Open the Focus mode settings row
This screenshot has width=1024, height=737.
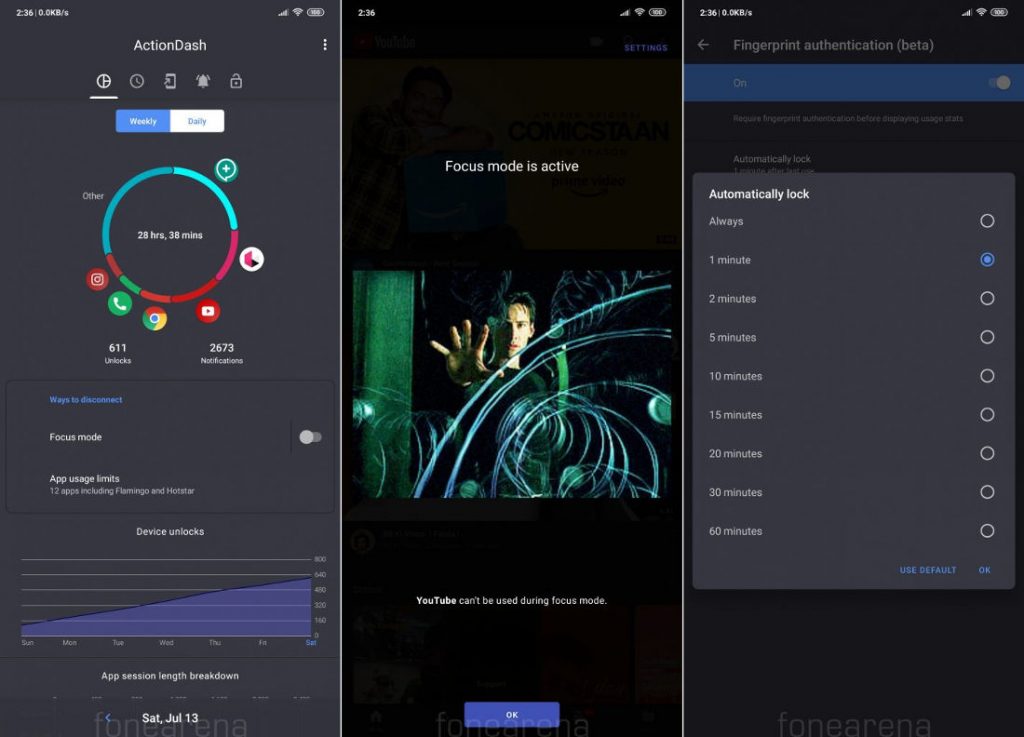coord(147,437)
